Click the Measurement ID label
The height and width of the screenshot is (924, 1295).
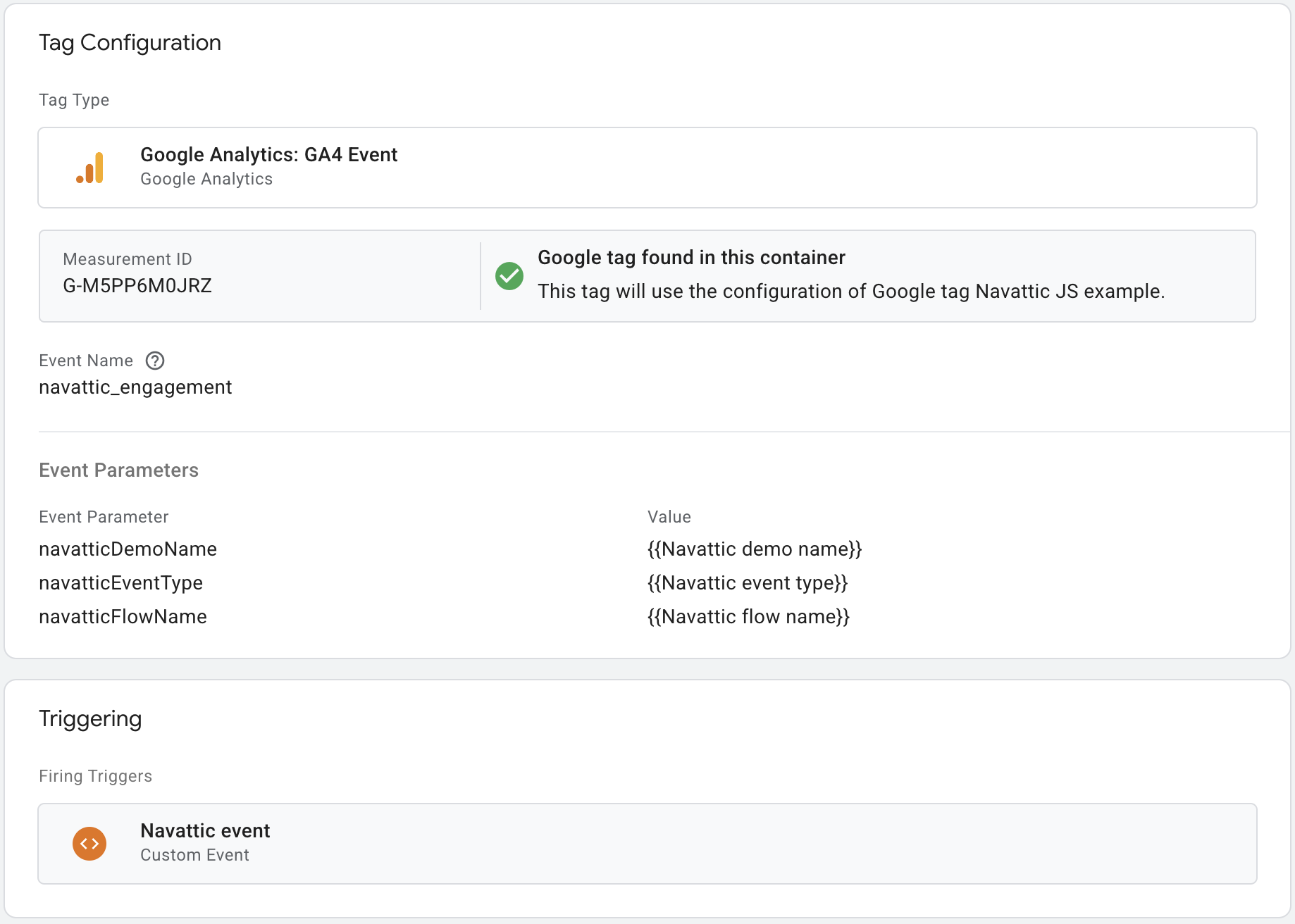click(x=128, y=259)
